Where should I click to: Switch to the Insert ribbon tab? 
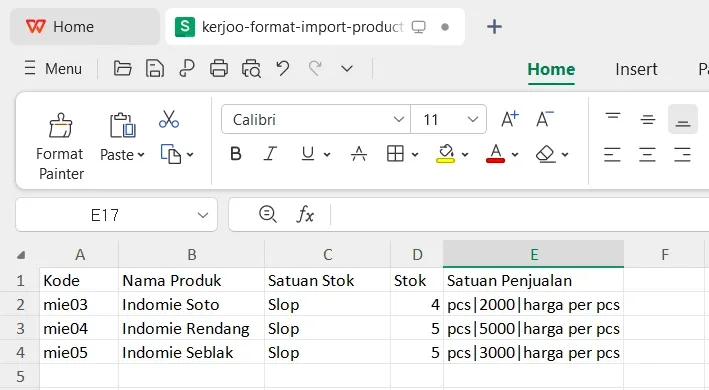coord(636,69)
